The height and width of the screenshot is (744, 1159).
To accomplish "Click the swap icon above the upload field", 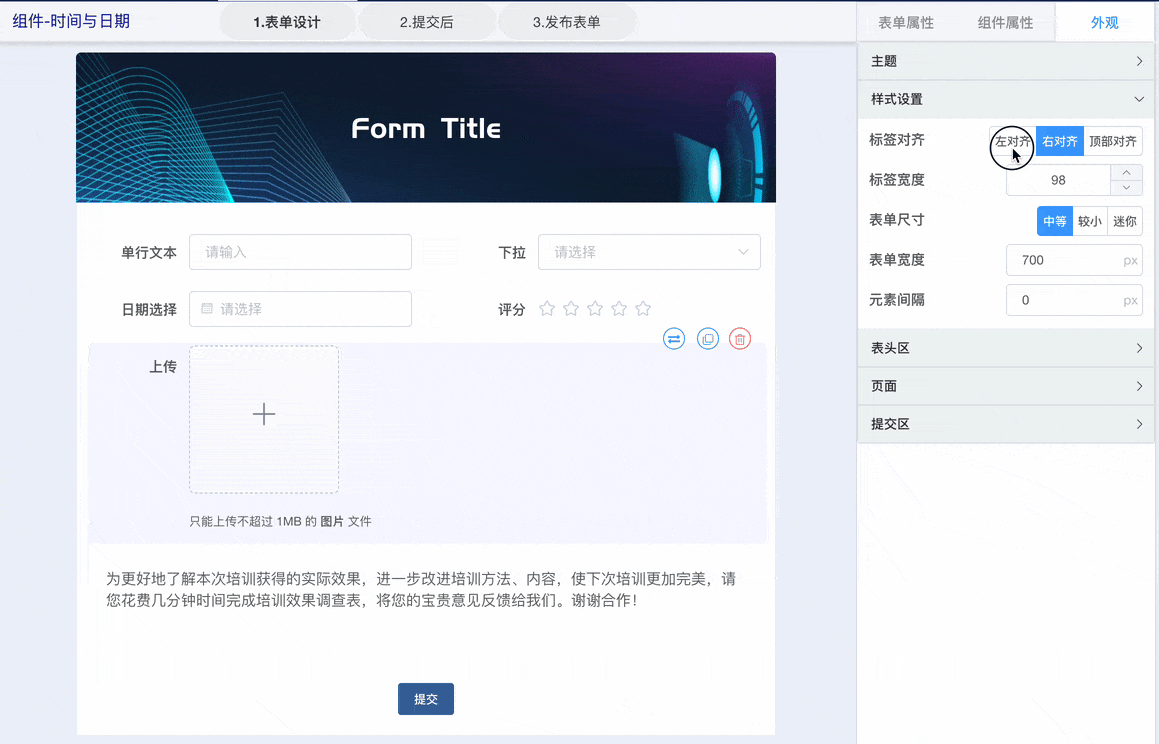I will [674, 339].
